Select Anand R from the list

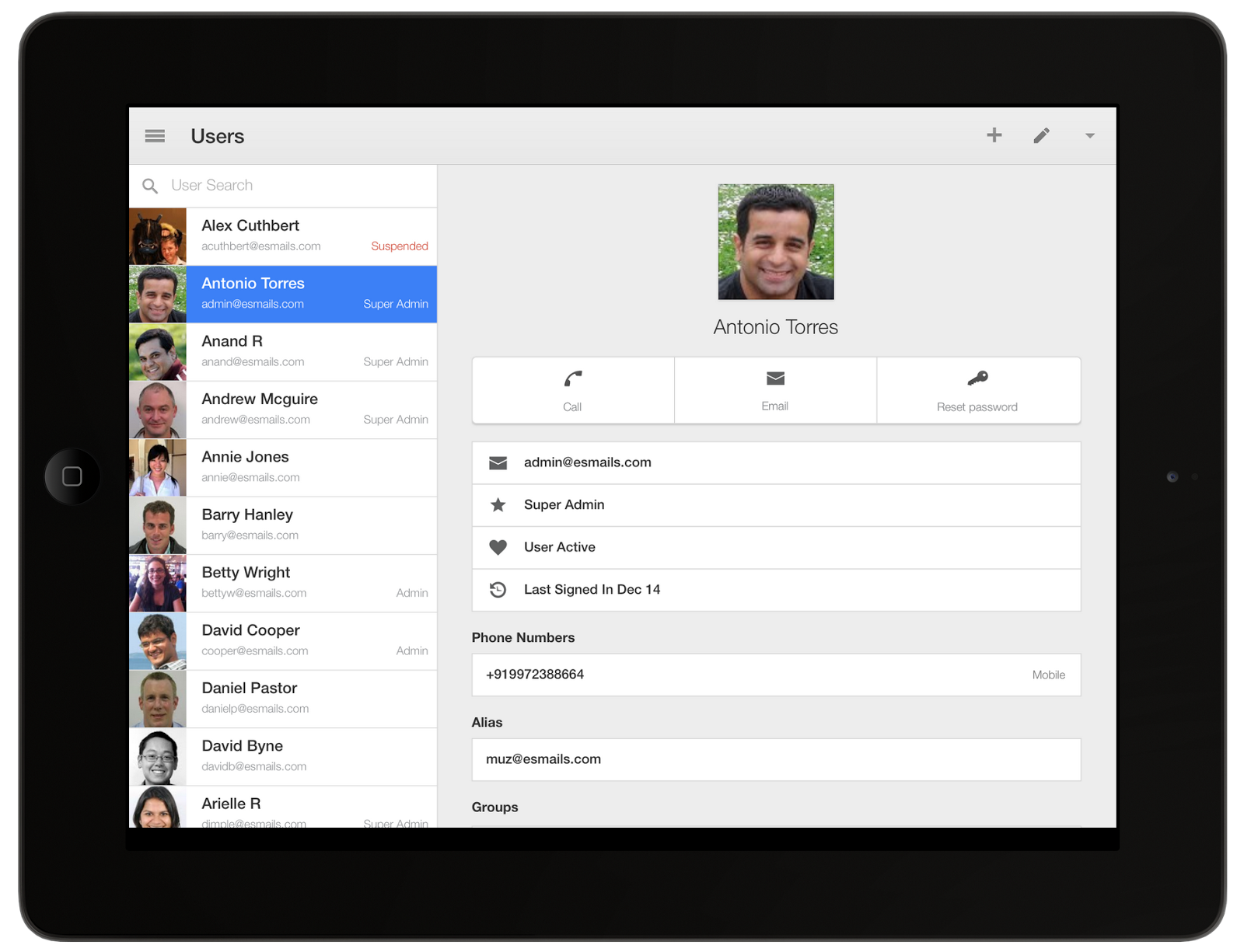(x=311, y=351)
